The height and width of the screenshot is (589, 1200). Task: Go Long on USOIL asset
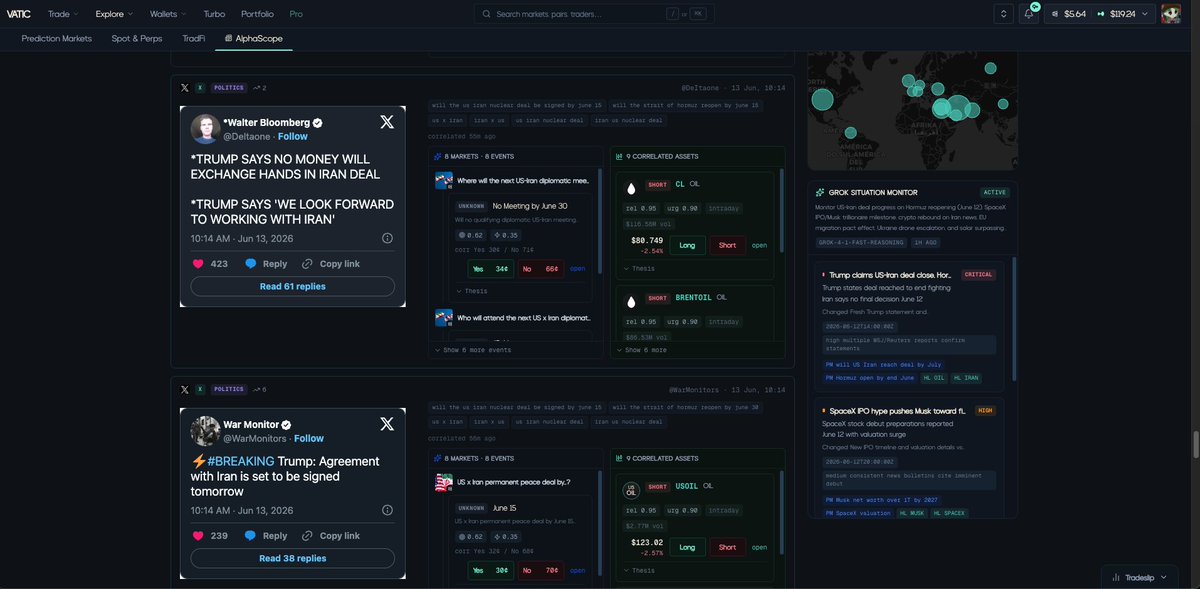coord(687,547)
